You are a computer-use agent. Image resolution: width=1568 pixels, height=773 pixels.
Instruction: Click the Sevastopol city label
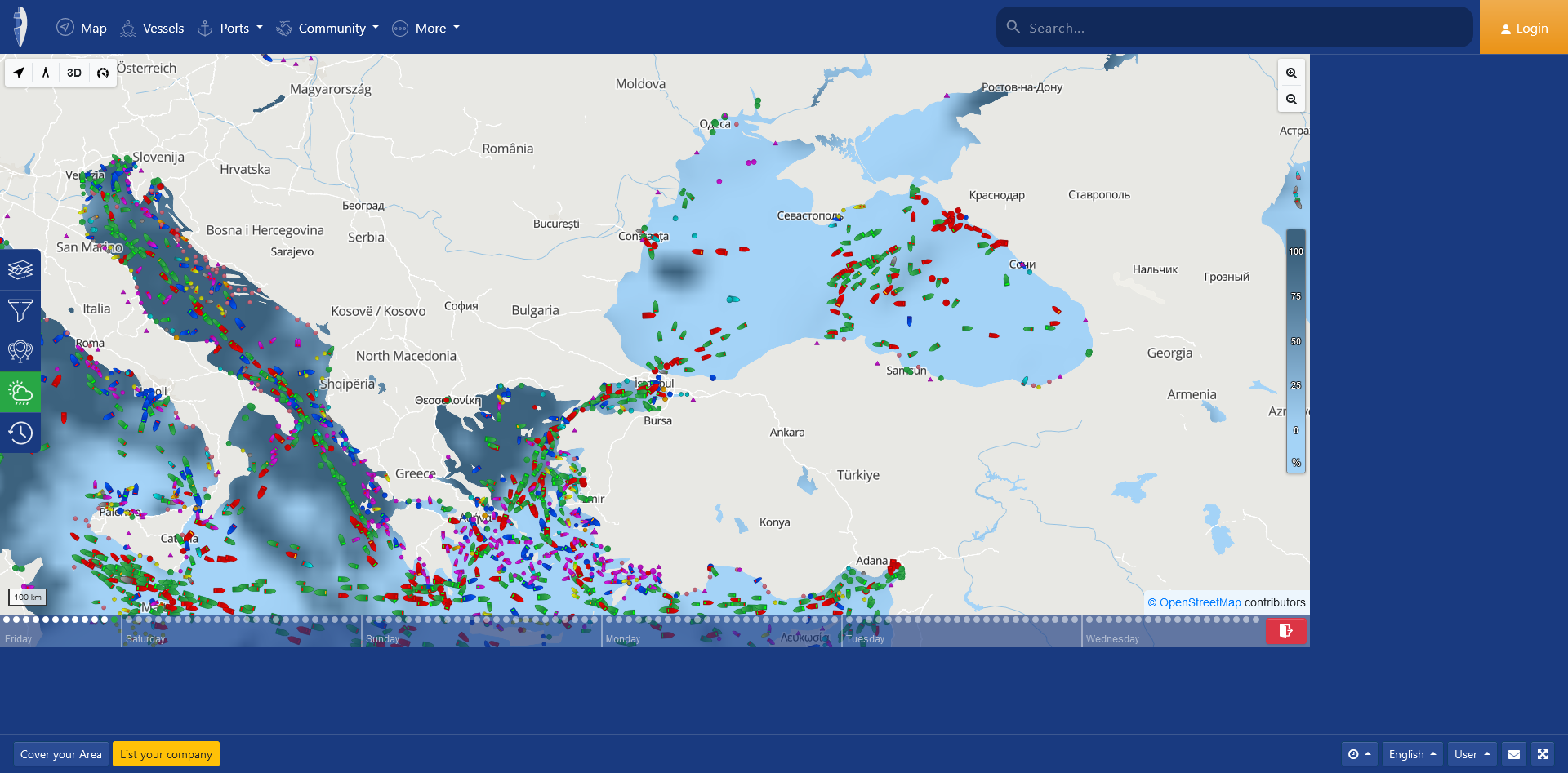coord(808,215)
